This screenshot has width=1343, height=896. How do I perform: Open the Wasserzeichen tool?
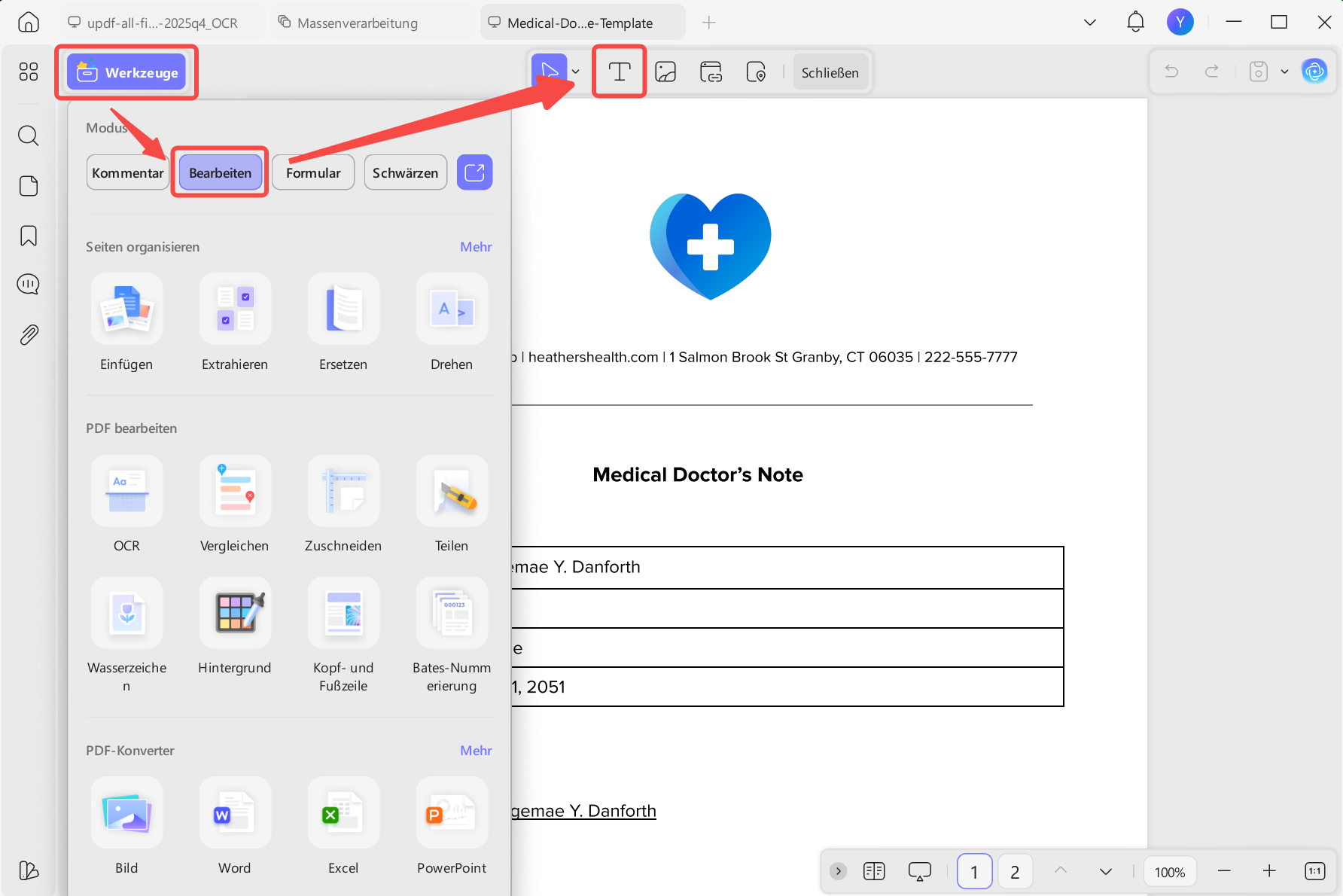coord(126,635)
